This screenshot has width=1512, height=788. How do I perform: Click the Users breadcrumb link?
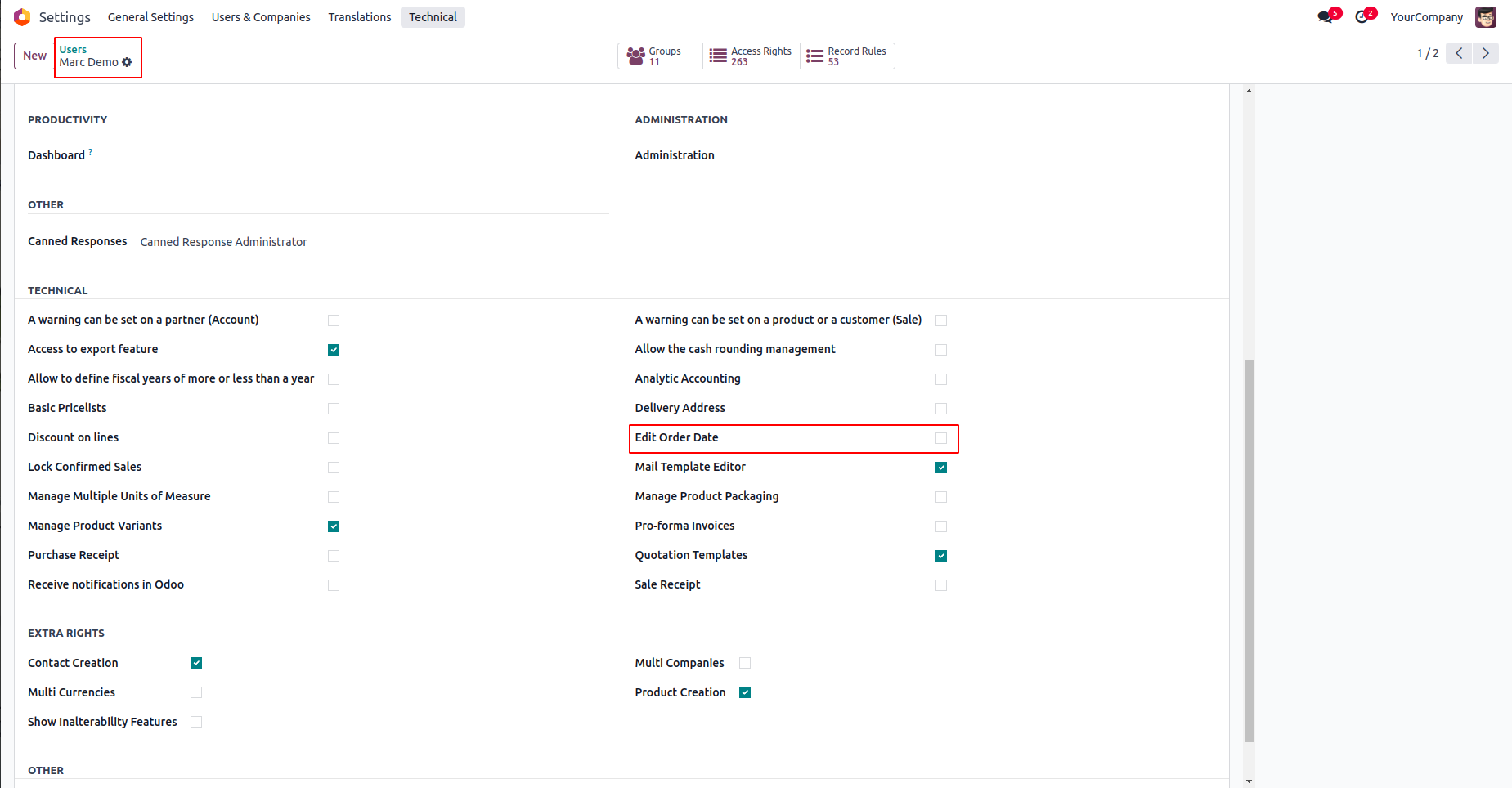click(x=73, y=50)
